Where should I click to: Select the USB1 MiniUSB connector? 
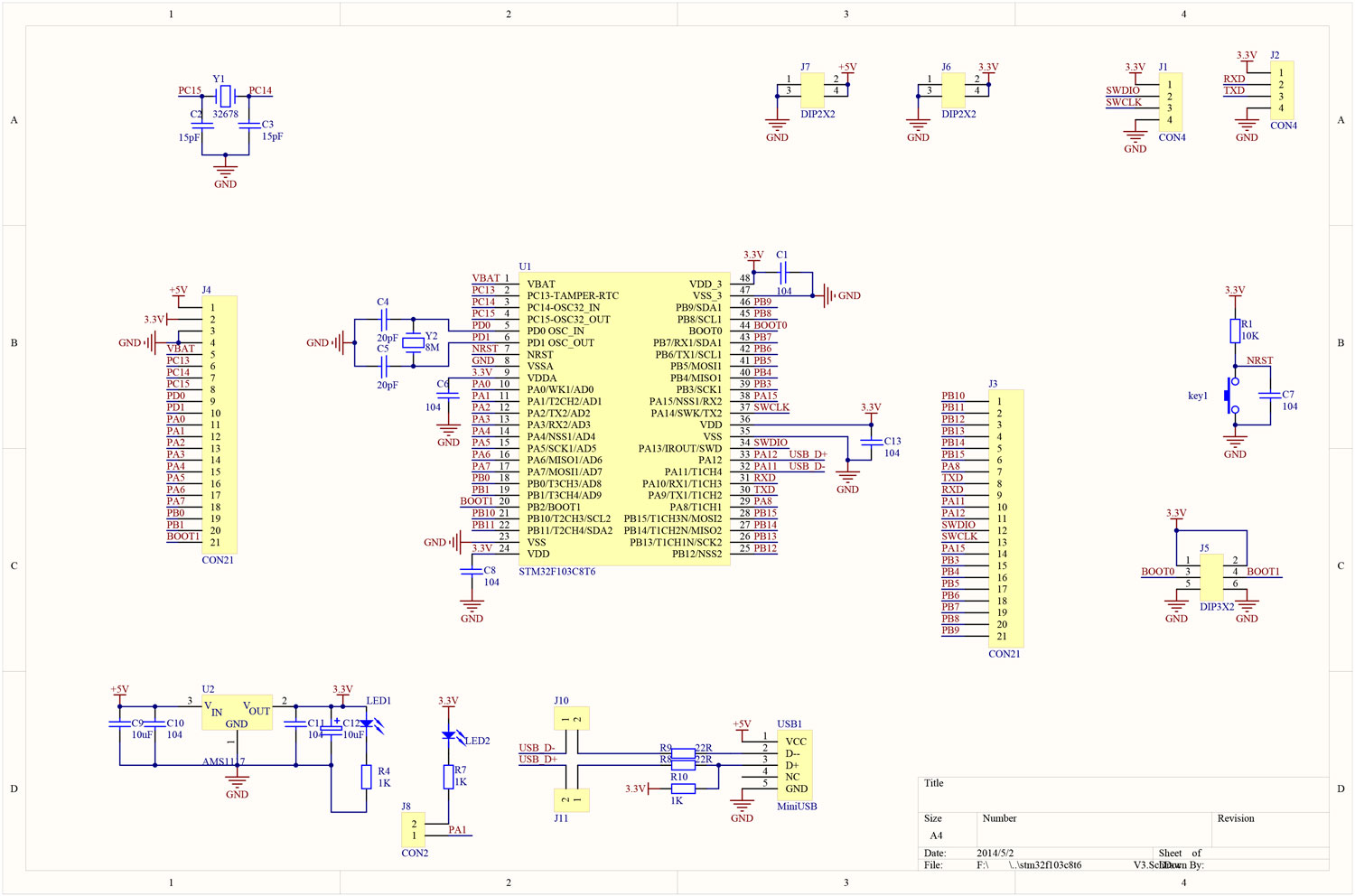[795, 764]
